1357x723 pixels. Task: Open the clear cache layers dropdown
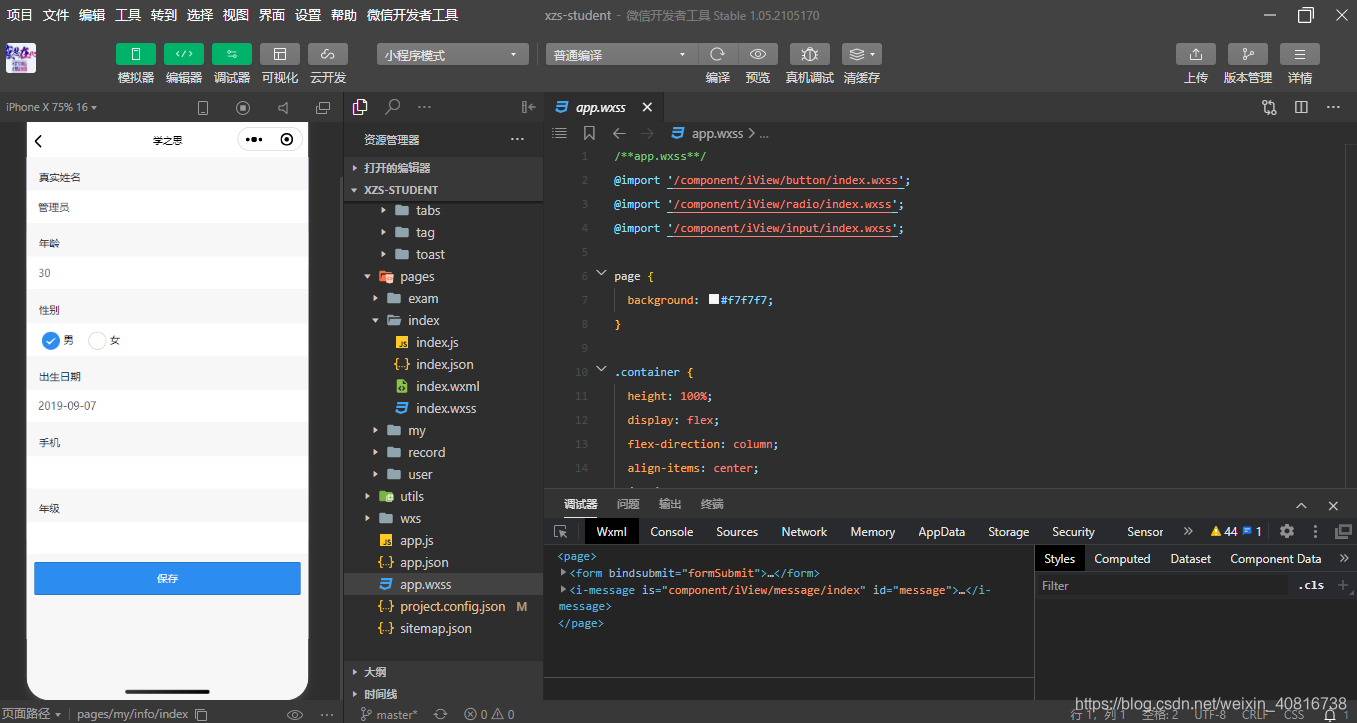pyautogui.click(x=862, y=54)
